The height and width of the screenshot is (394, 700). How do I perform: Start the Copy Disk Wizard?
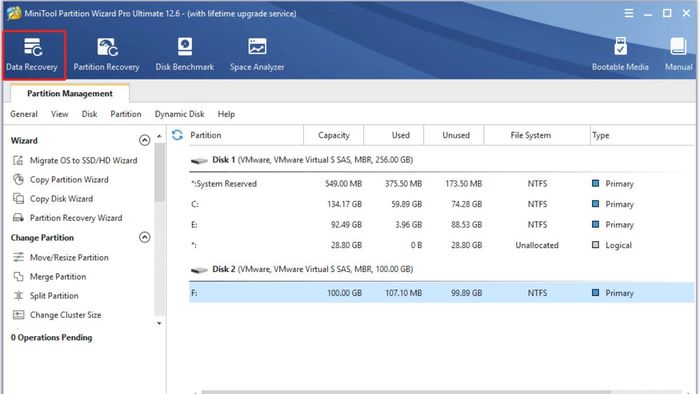pyautogui.click(x=61, y=199)
